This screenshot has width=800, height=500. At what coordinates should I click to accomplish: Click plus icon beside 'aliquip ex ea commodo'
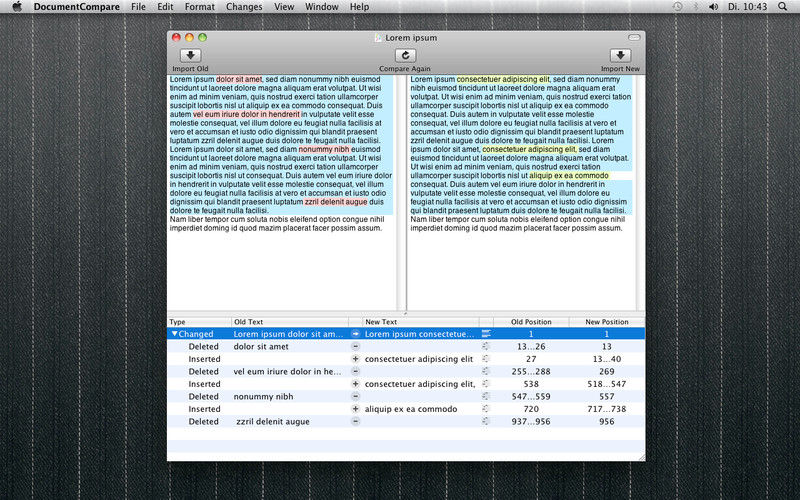[355, 409]
